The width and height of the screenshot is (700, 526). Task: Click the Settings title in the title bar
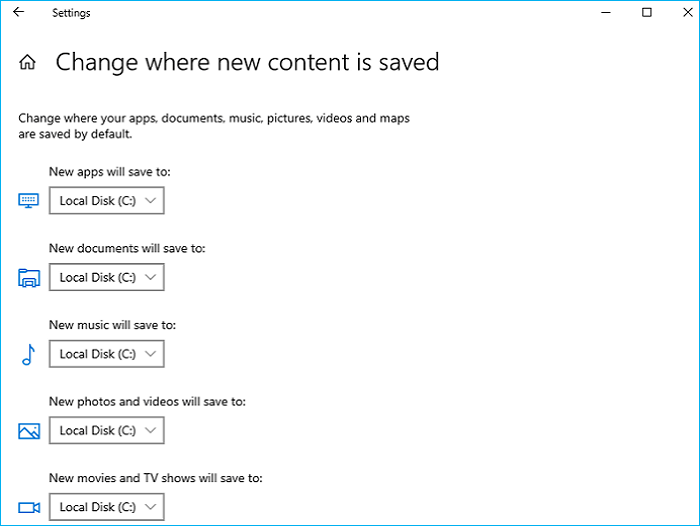coord(71,13)
